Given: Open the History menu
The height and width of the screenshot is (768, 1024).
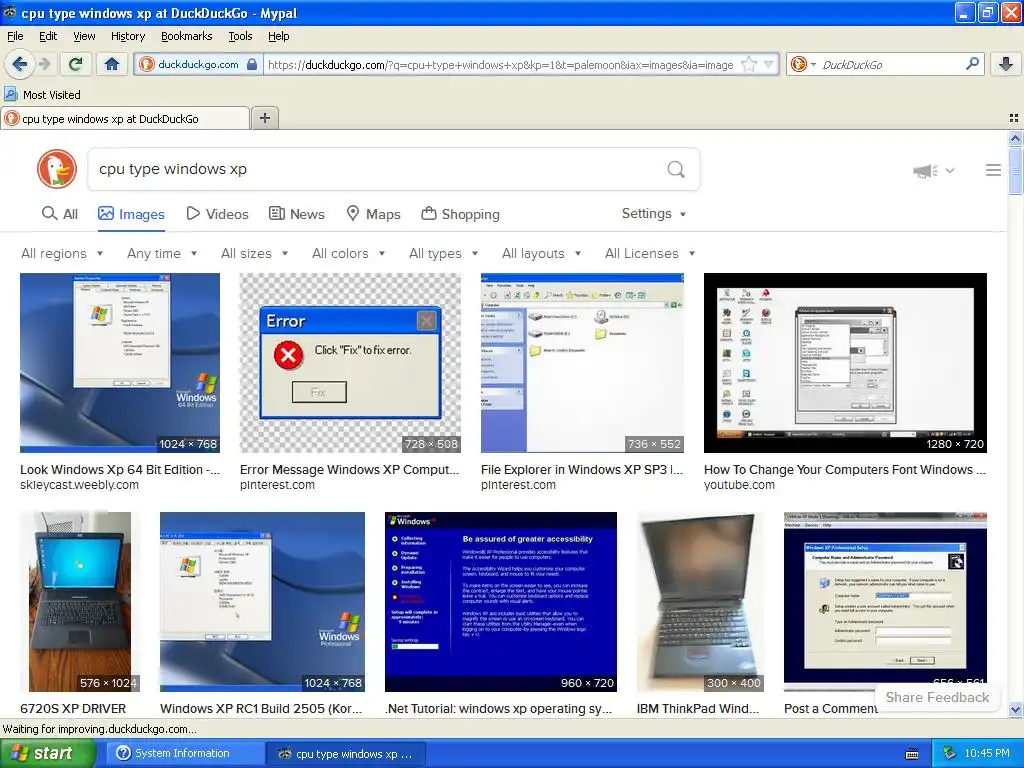Looking at the screenshot, I should pos(127,36).
